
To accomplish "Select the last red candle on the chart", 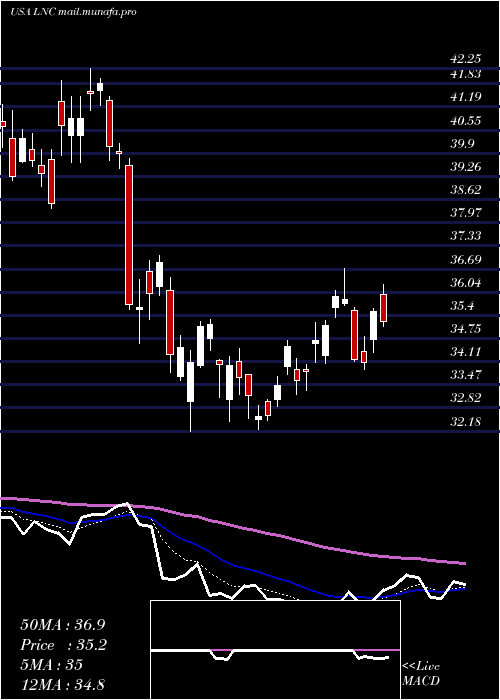I will 383,308.
